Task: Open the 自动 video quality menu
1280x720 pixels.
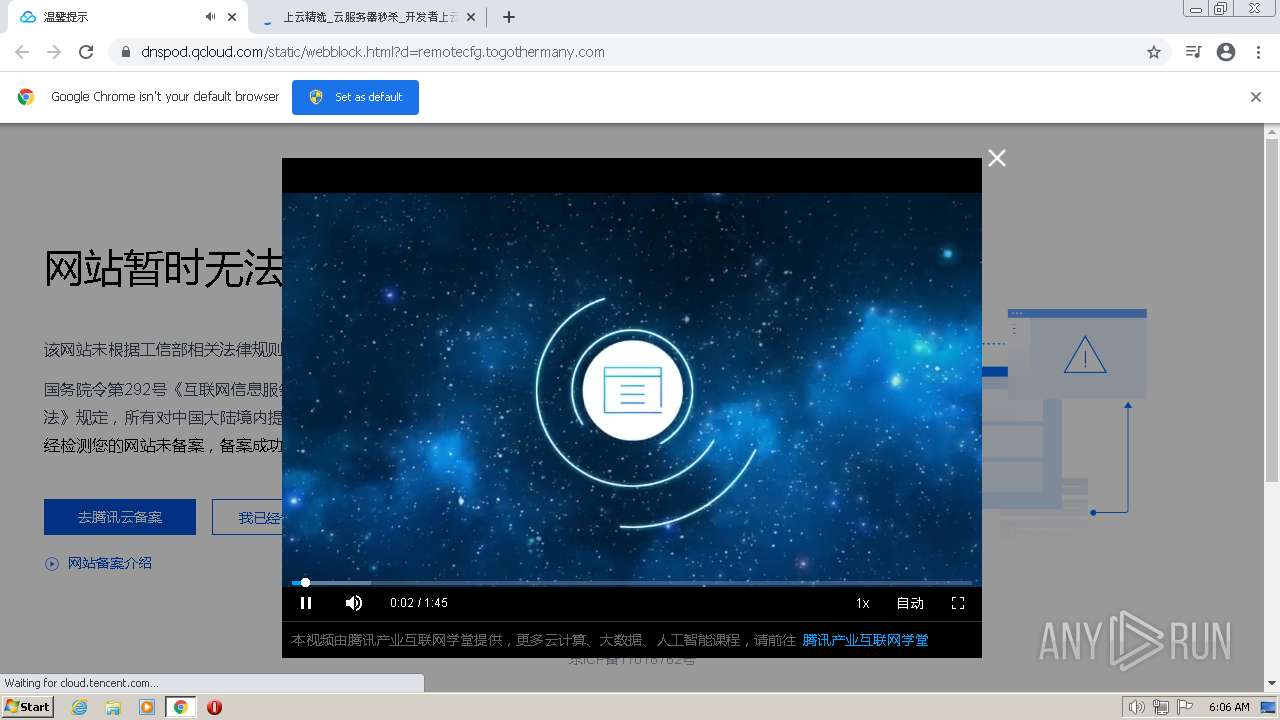Action: click(x=910, y=603)
